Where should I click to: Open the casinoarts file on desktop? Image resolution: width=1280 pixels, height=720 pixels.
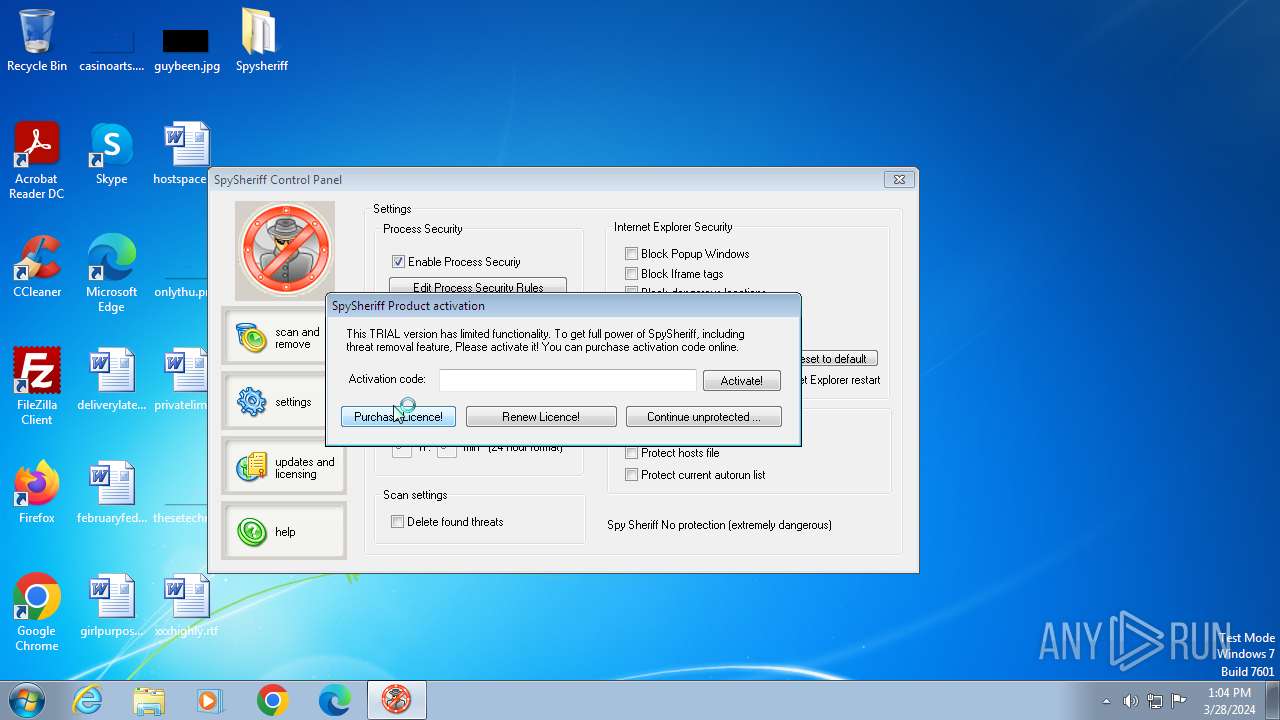point(112,48)
